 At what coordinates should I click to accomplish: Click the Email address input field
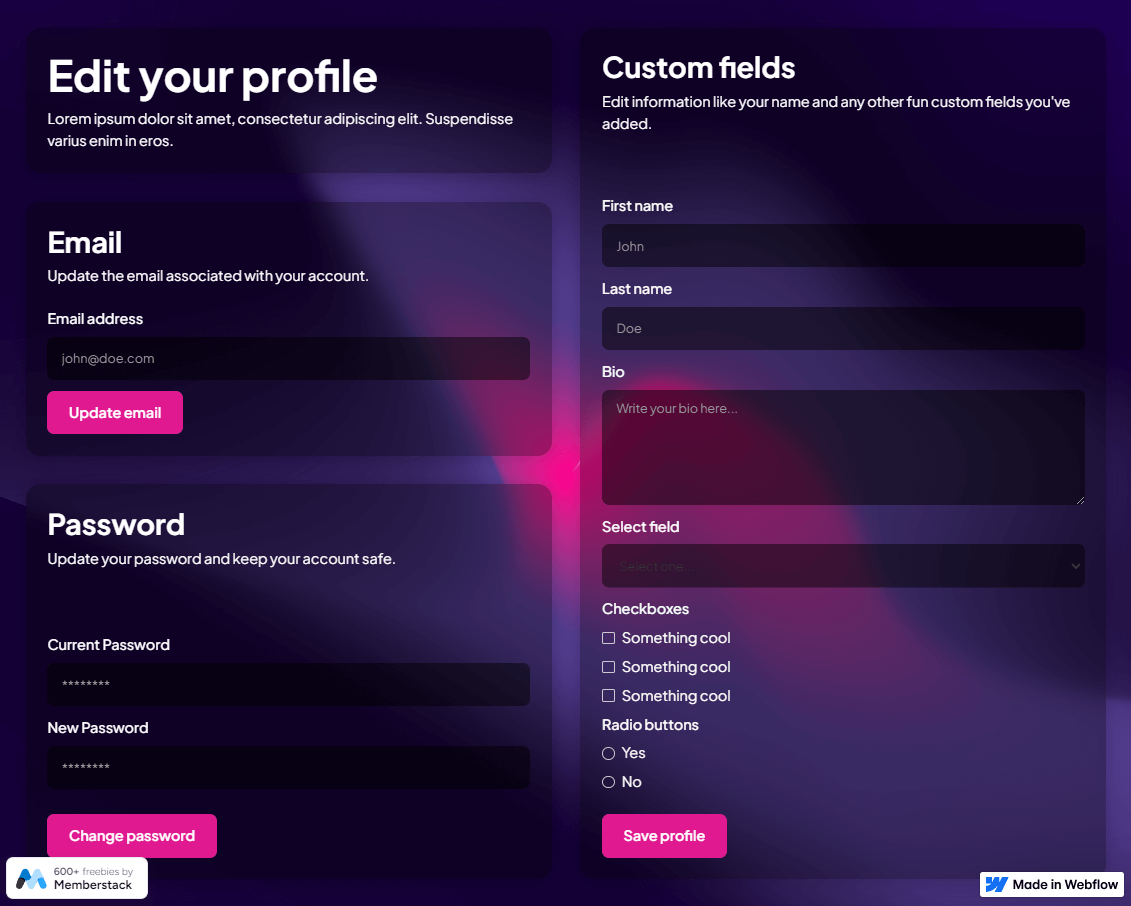pos(288,358)
